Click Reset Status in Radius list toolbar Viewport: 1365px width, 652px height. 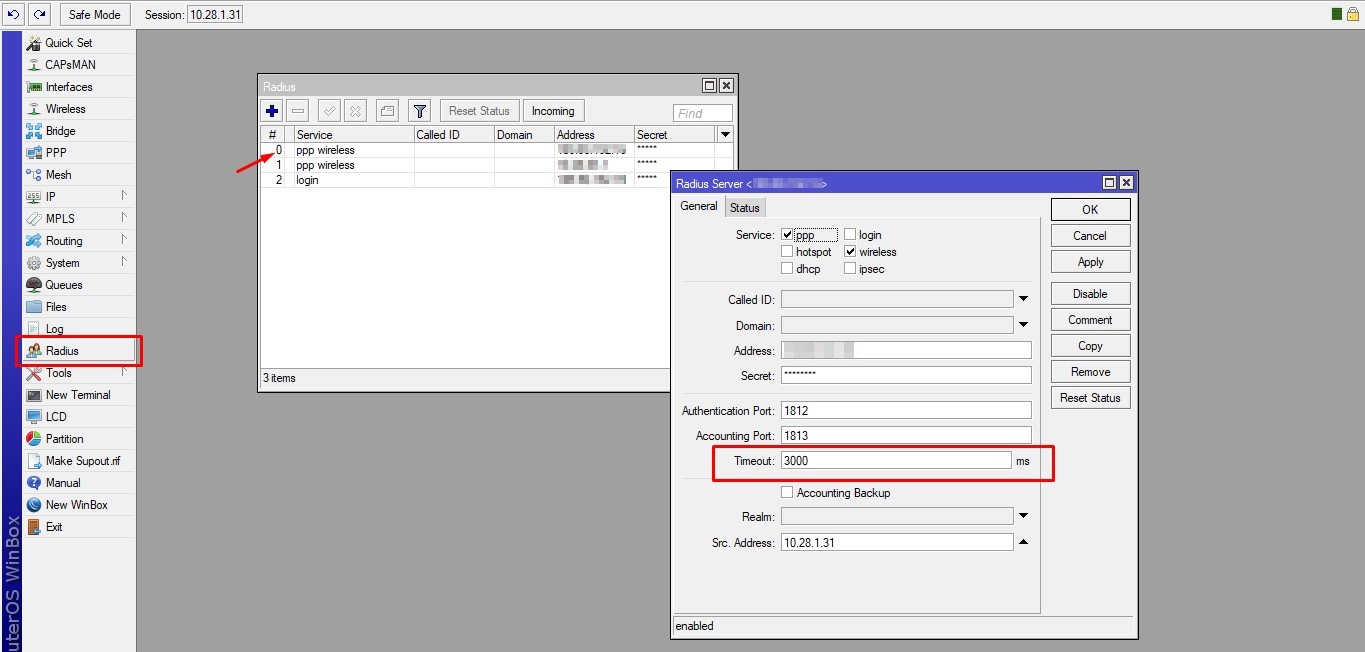click(479, 111)
